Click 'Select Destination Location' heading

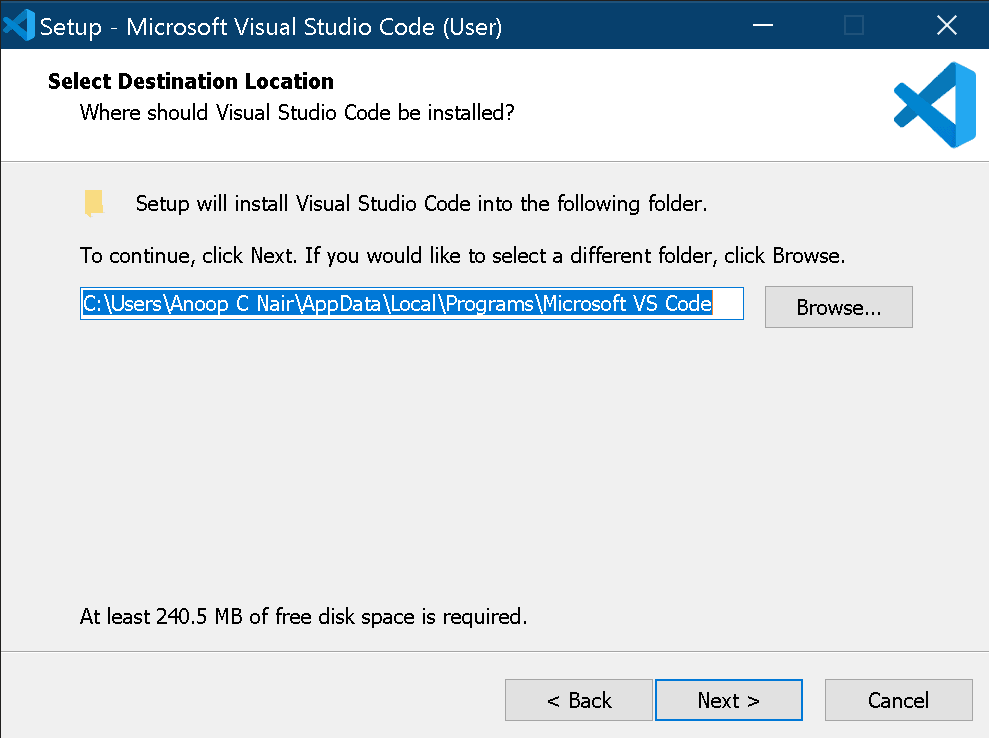pos(191,81)
